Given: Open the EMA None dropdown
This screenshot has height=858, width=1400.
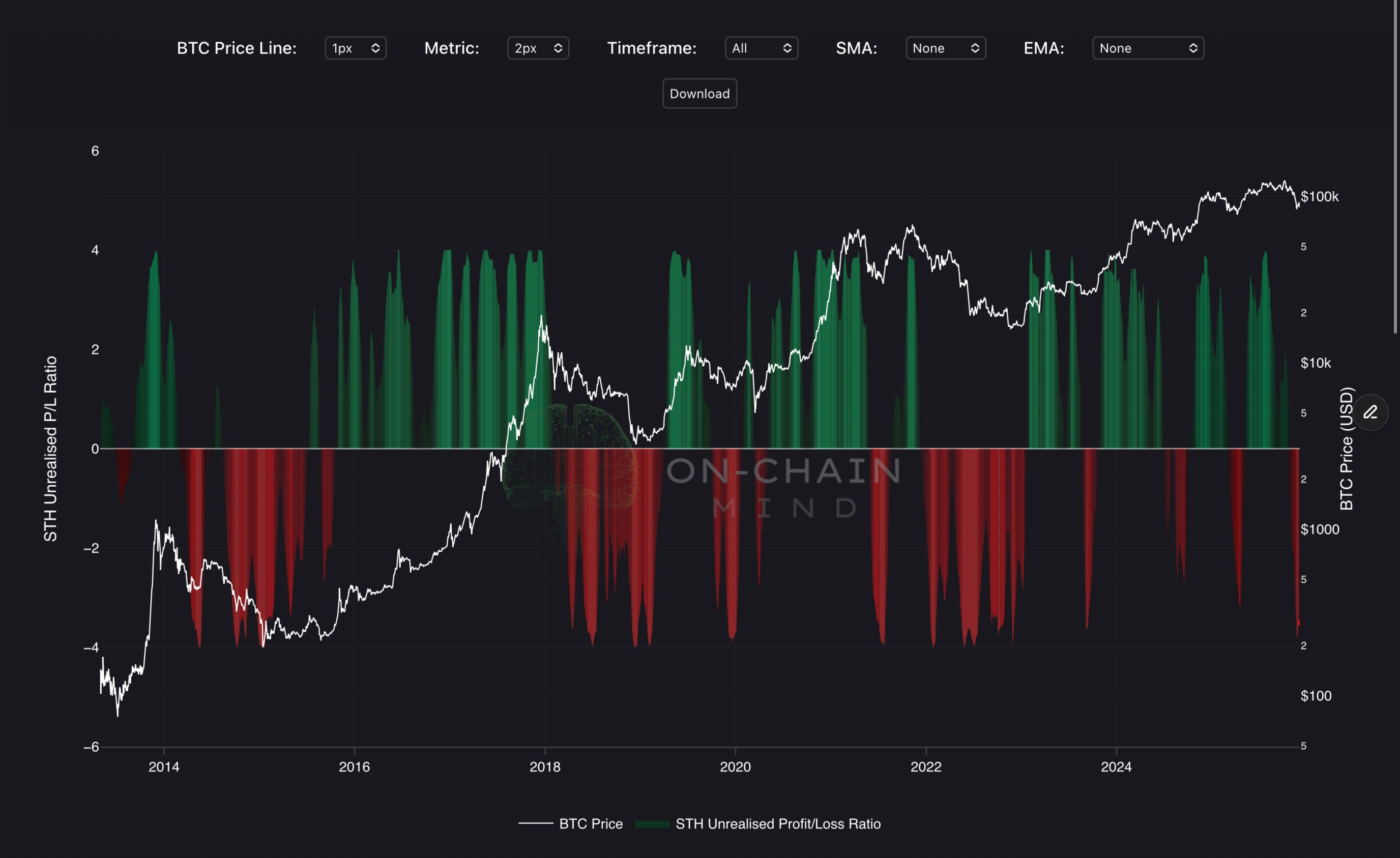Looking at the screenshot, I should pos(1147,48).
